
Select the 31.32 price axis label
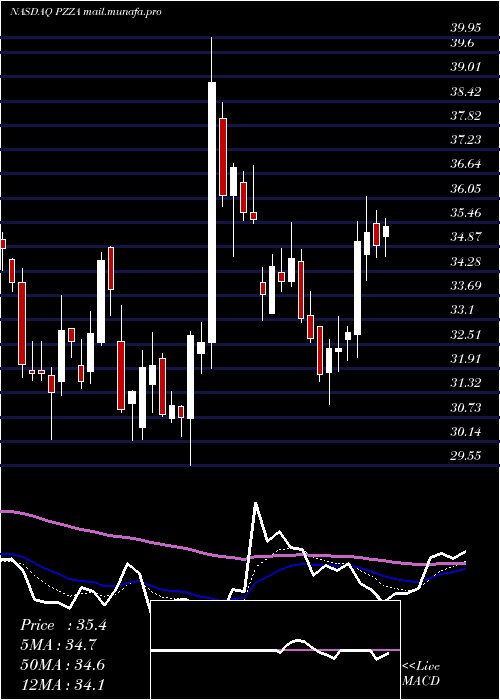(466, 383)
